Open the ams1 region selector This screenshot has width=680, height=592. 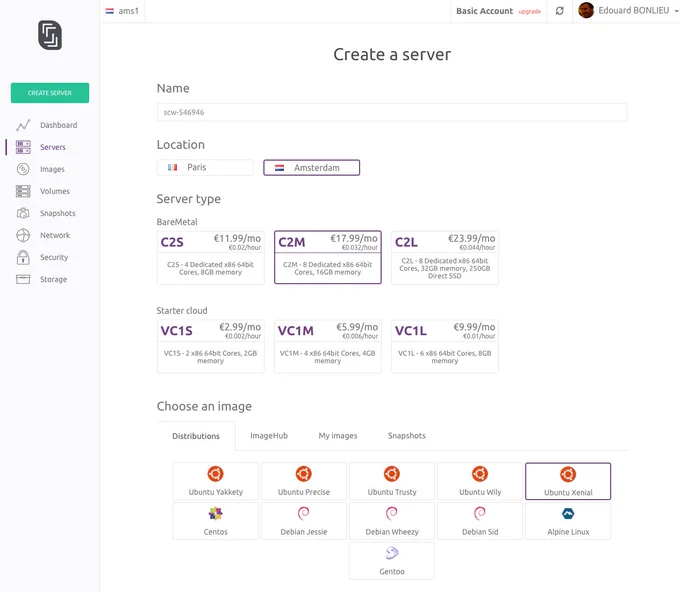pyautogui.click(x=122, y=11)
